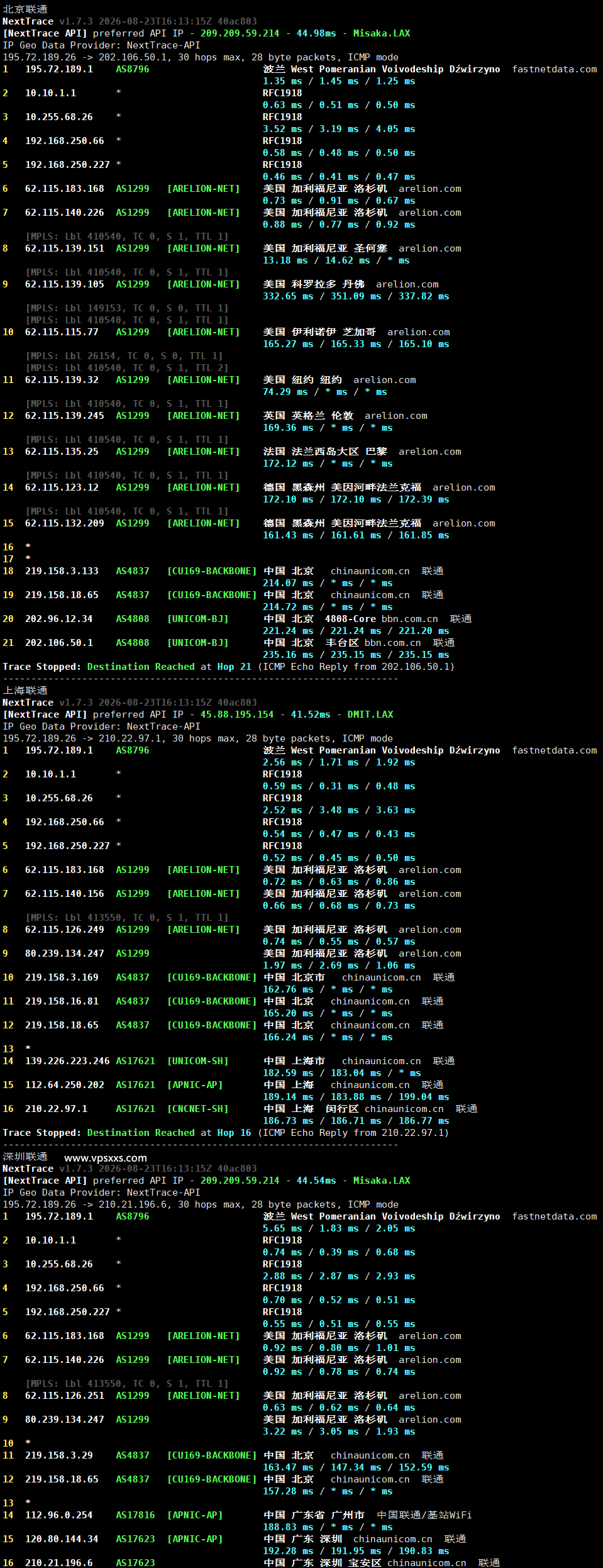
Task: Select hop IP 219.158.3.29
Action: 59,1455
